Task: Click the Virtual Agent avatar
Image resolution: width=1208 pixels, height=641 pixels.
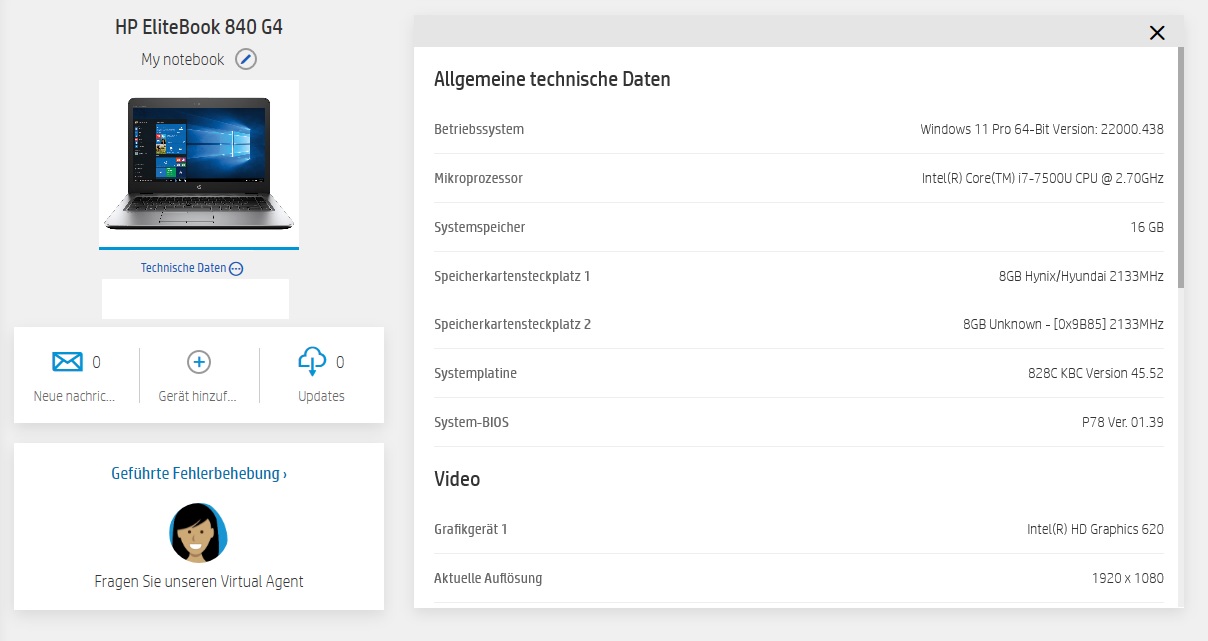Action: (x=199, y=533)
